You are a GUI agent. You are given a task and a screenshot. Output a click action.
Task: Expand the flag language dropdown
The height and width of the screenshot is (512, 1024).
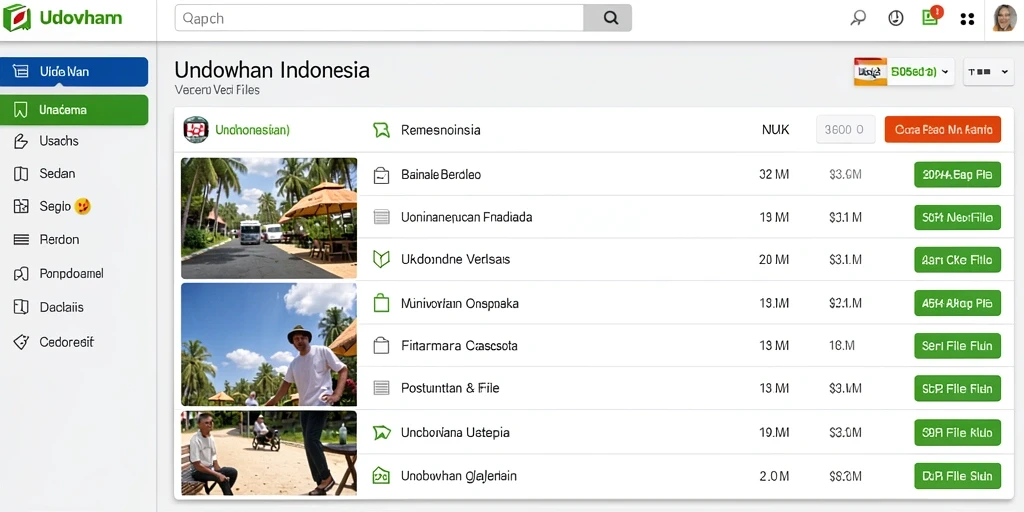[903, 72]
